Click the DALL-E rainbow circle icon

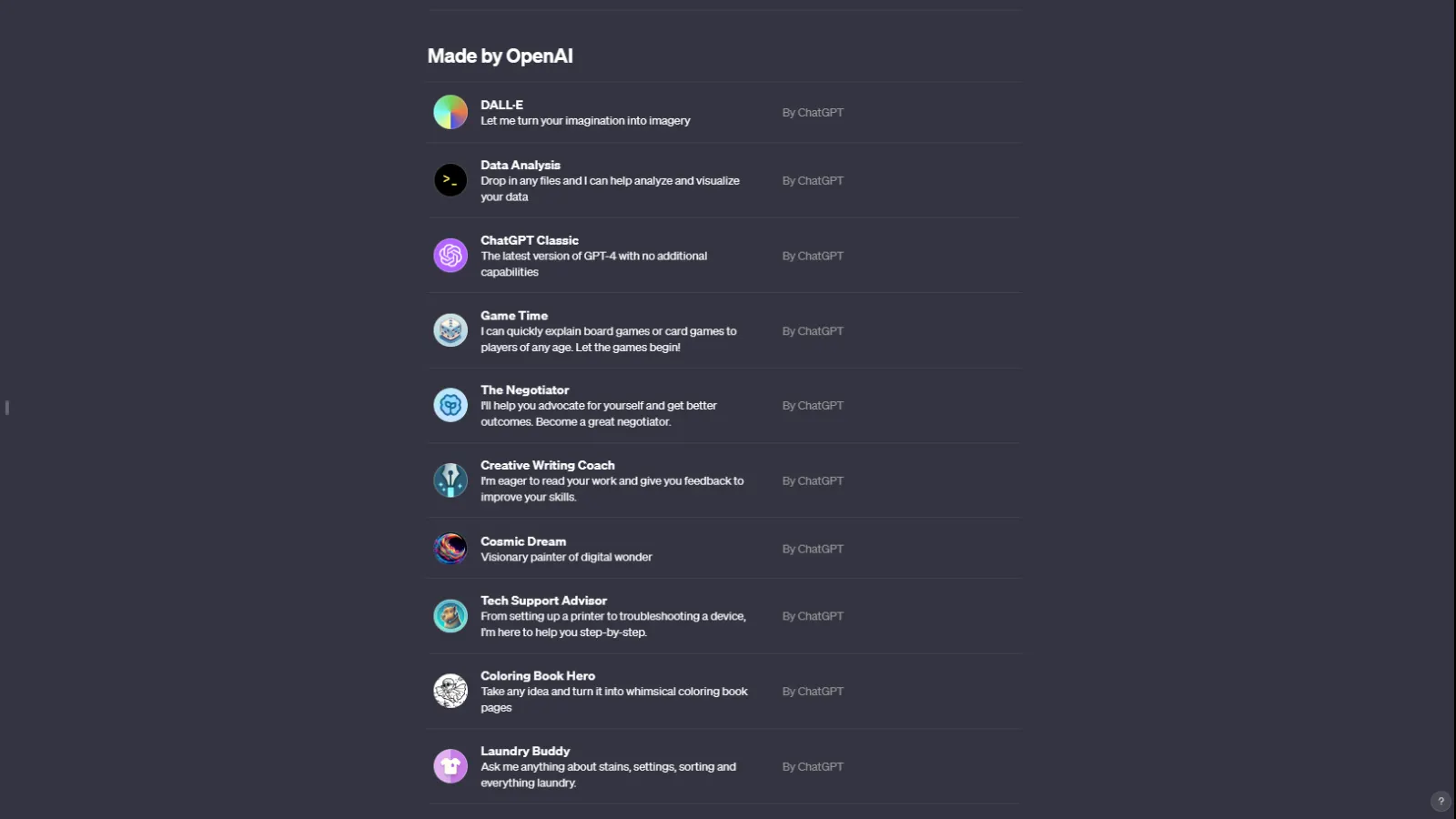(450, 113)
